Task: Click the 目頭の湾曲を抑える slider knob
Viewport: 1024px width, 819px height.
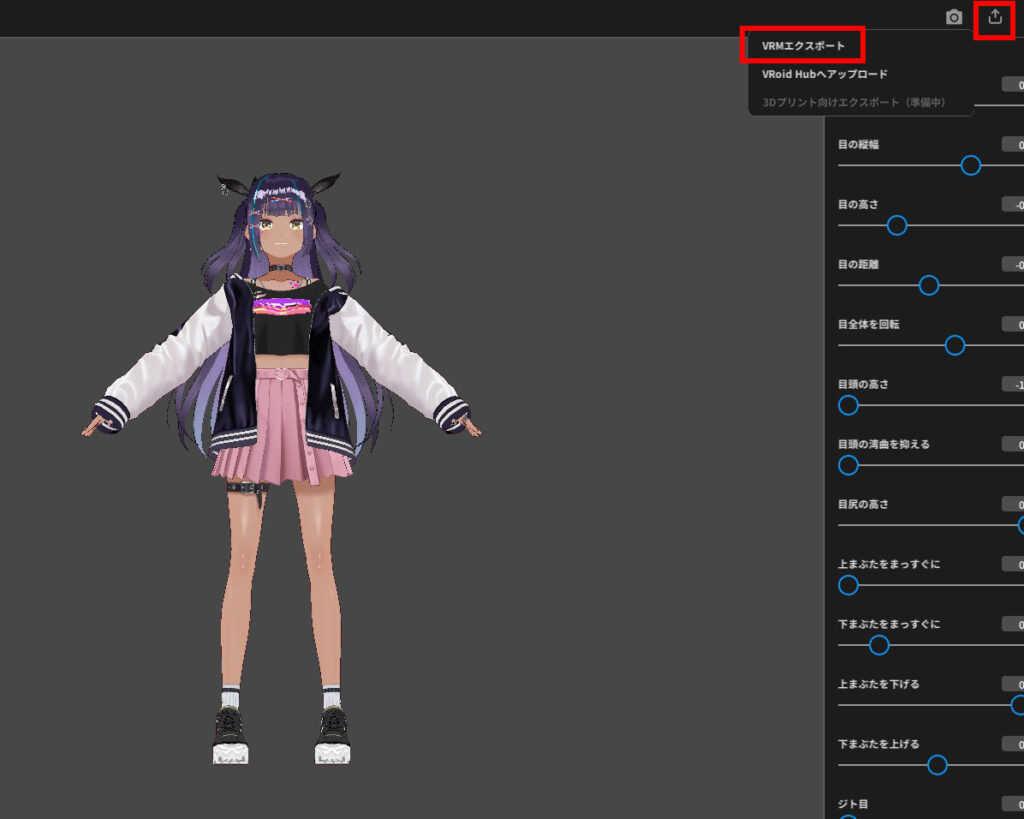Action: [848, 465]
